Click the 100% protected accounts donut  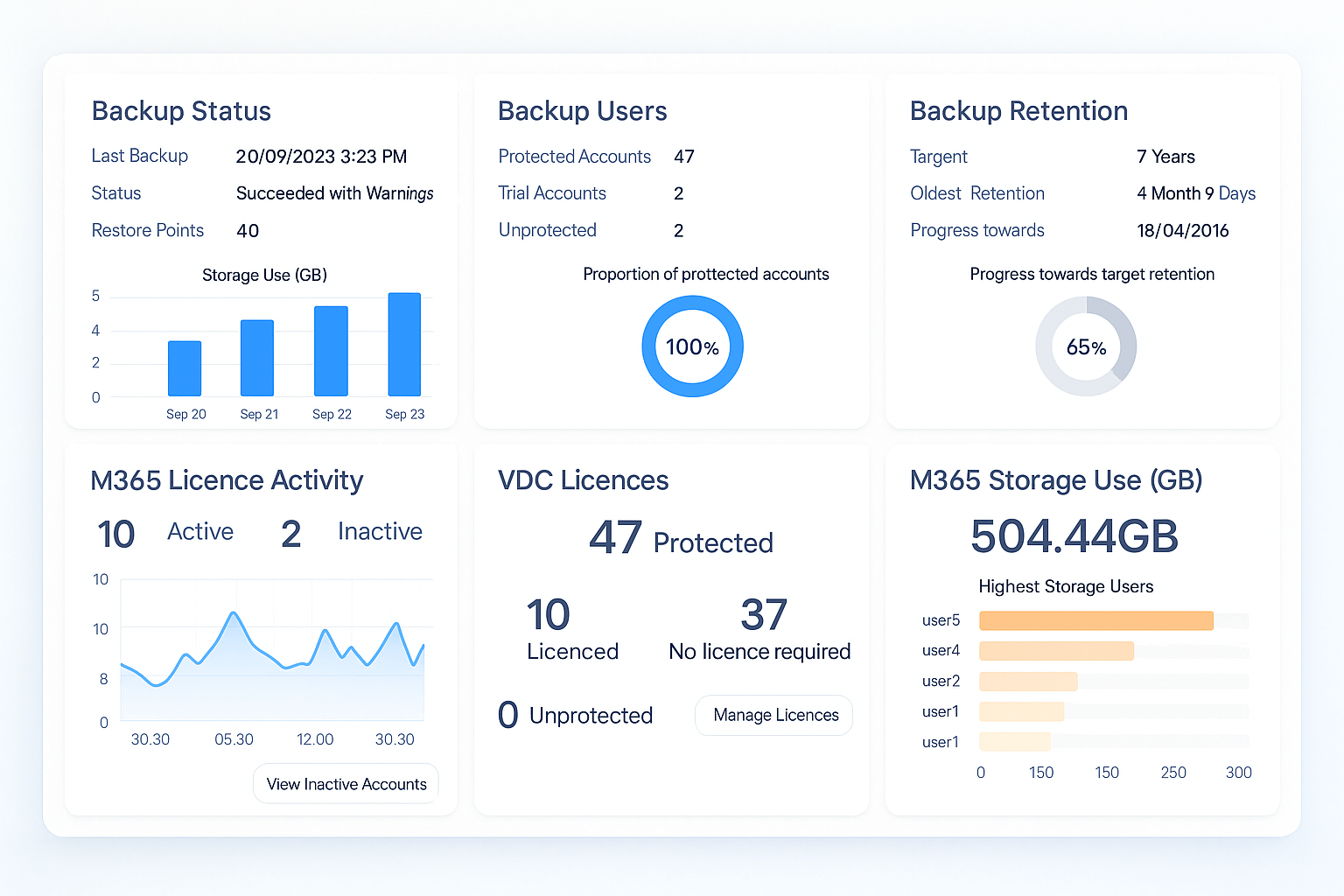[692, 346]
